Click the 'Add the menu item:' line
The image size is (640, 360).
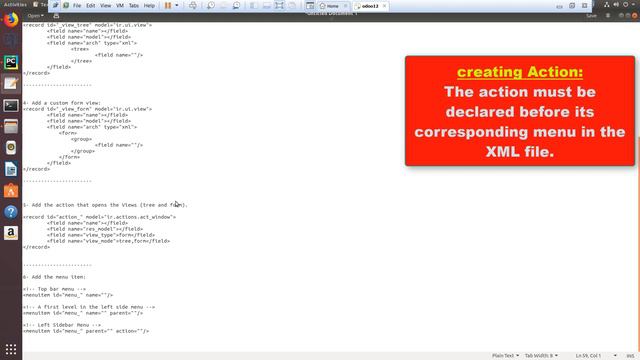[54, 277]
